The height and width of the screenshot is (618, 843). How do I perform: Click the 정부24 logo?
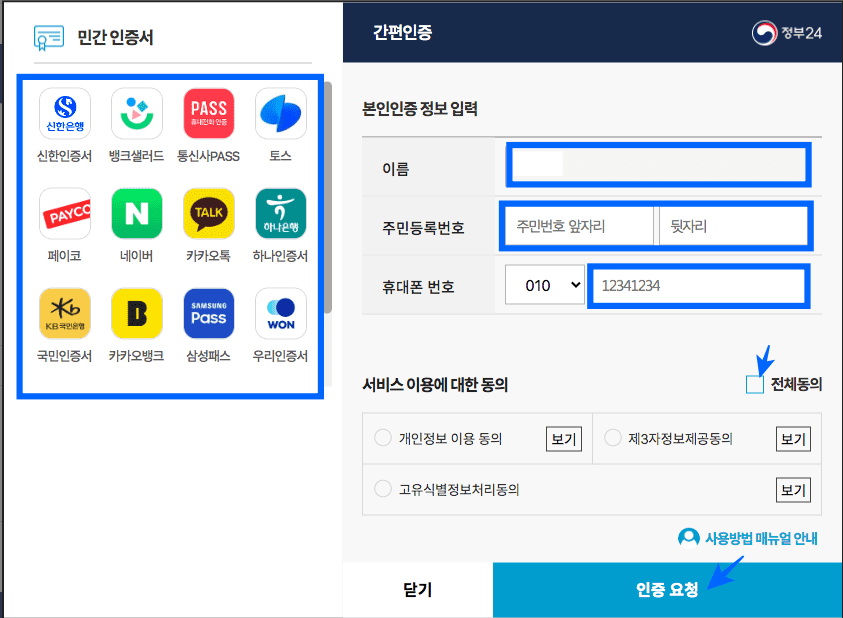tap(787, 33)
